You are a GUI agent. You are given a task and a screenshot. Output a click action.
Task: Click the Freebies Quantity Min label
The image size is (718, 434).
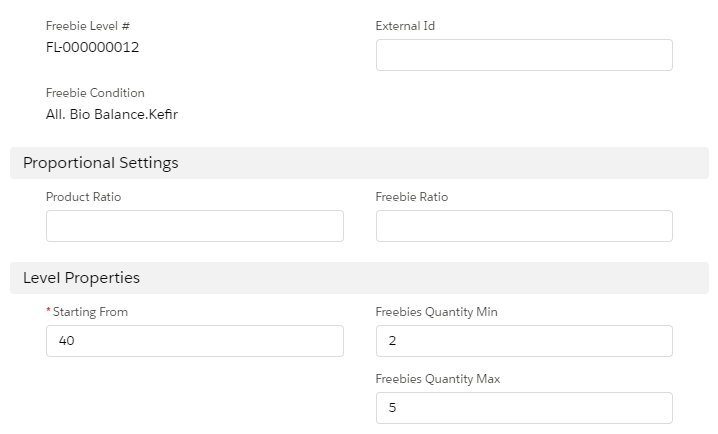click(x=436, y=312)
